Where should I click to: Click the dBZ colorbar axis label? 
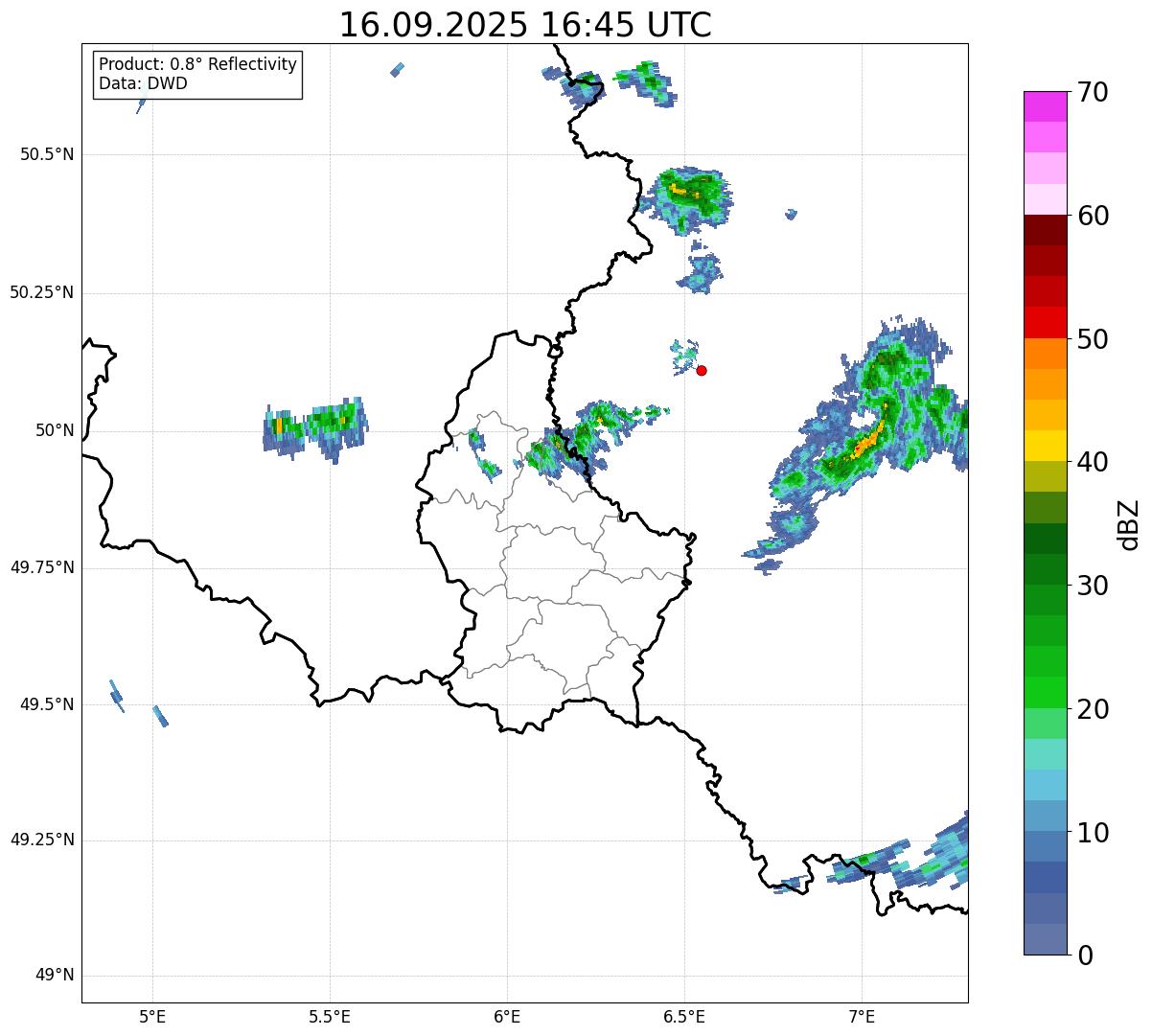(x=1130, y=523)
